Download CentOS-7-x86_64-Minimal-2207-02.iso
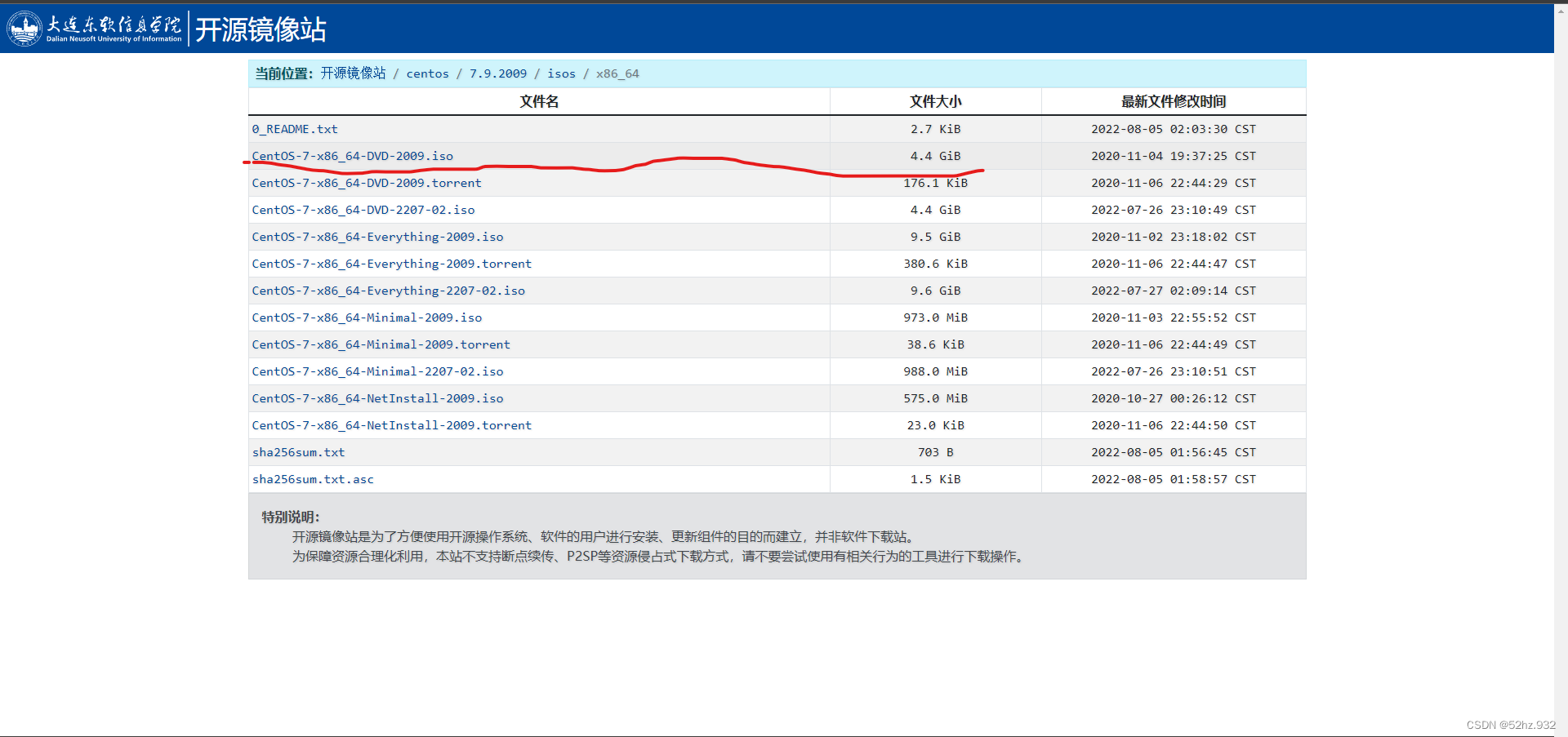Viewport: 1568px width, 737px height. tap(377, 371)
